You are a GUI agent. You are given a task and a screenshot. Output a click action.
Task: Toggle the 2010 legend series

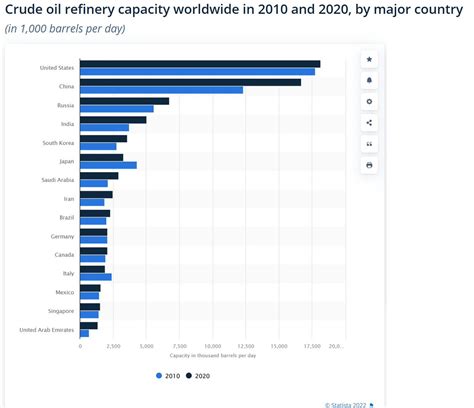[x=168, y=376]
